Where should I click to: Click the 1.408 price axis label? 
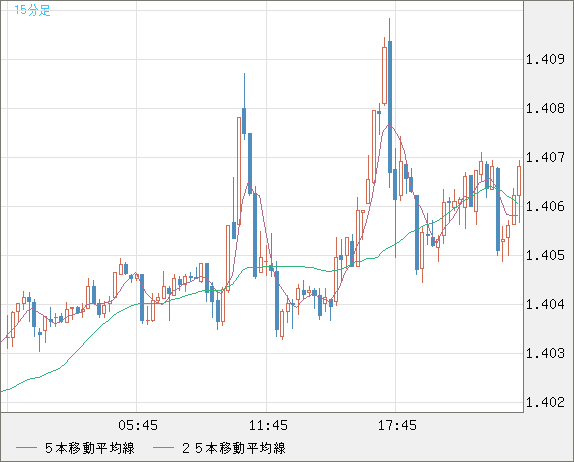tap(545, 108)
